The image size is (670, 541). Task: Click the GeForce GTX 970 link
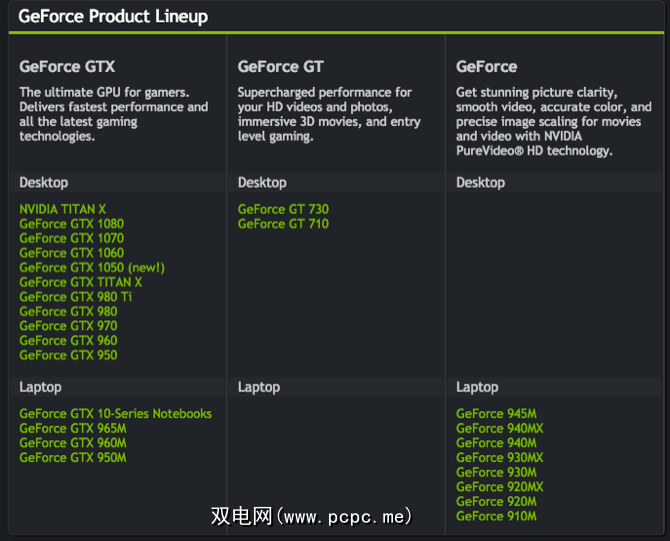tap(68, 326)
